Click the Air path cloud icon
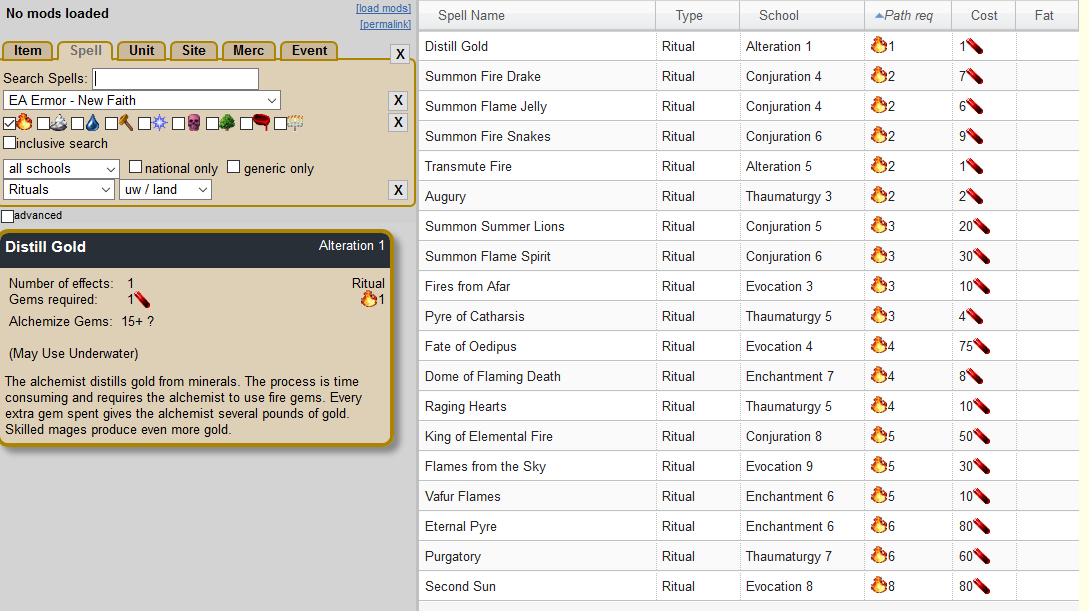 tap(59, 123)
